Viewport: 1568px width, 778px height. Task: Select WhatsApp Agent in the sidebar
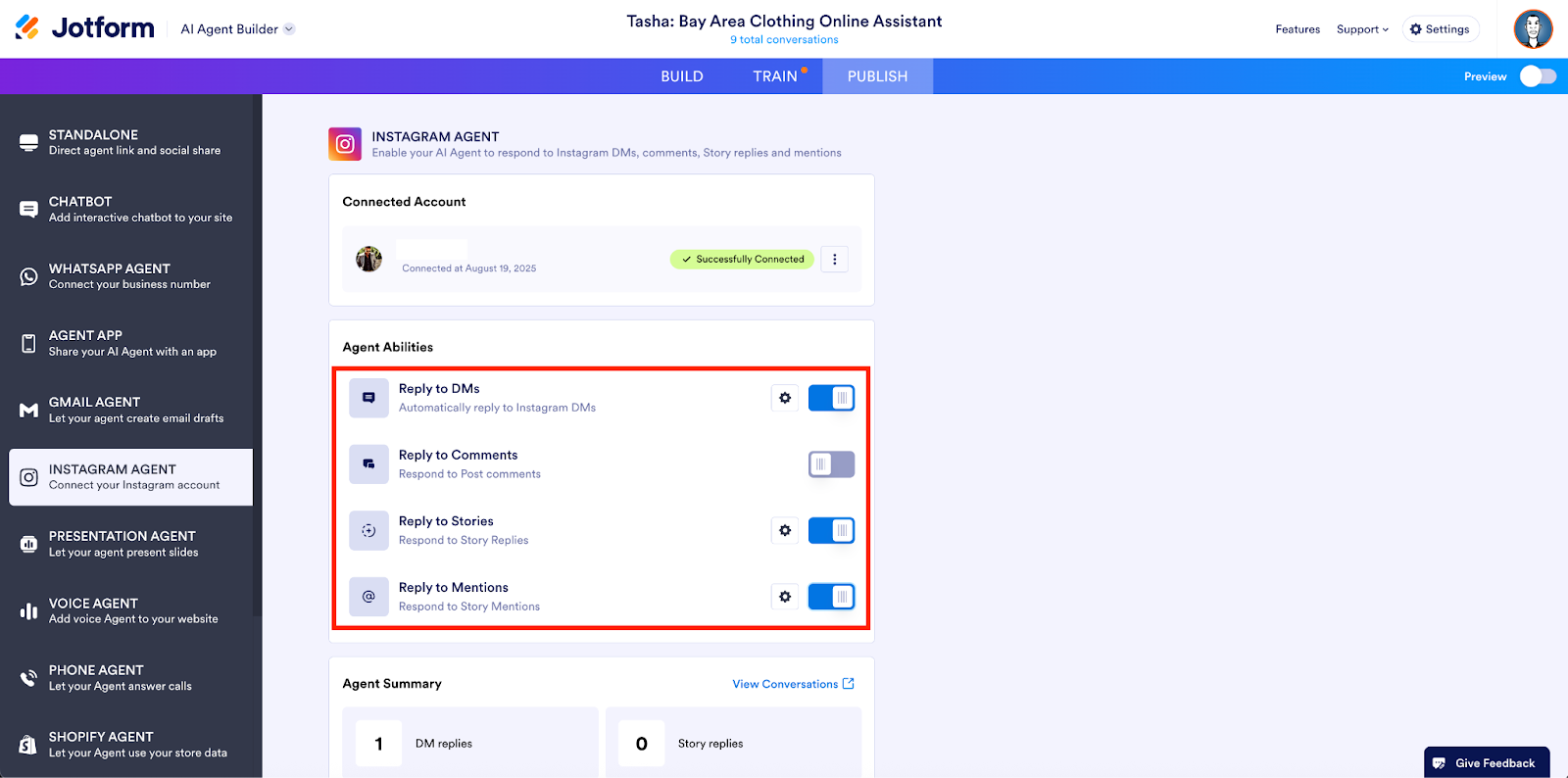(127, 276)
